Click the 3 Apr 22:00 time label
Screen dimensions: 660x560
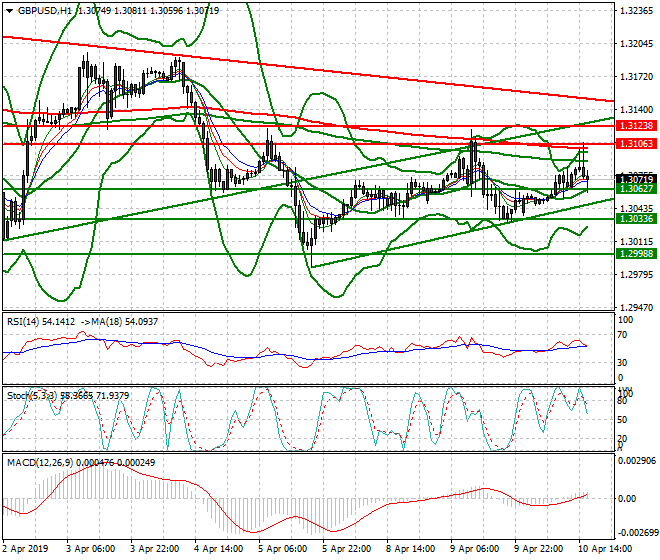point(154,549)
